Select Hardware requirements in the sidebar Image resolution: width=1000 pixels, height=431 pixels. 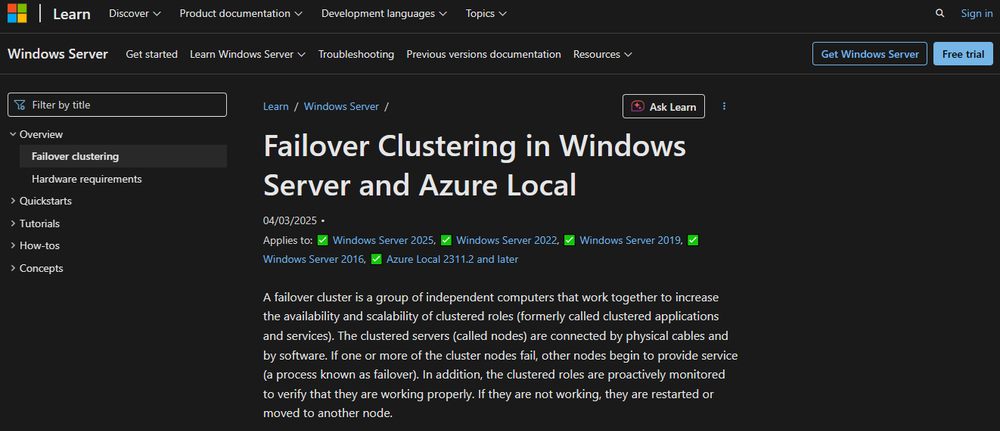point(87,179)
